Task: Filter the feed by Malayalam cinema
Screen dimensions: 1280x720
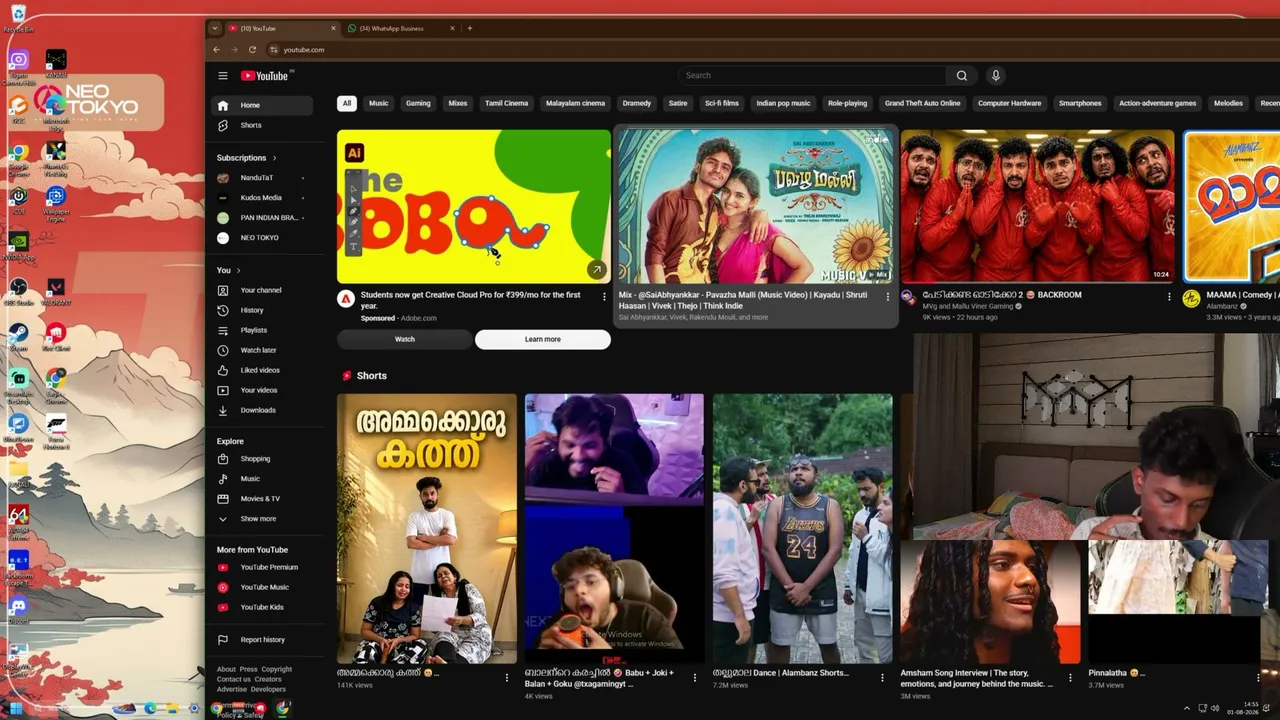Action: click(576, 103)
